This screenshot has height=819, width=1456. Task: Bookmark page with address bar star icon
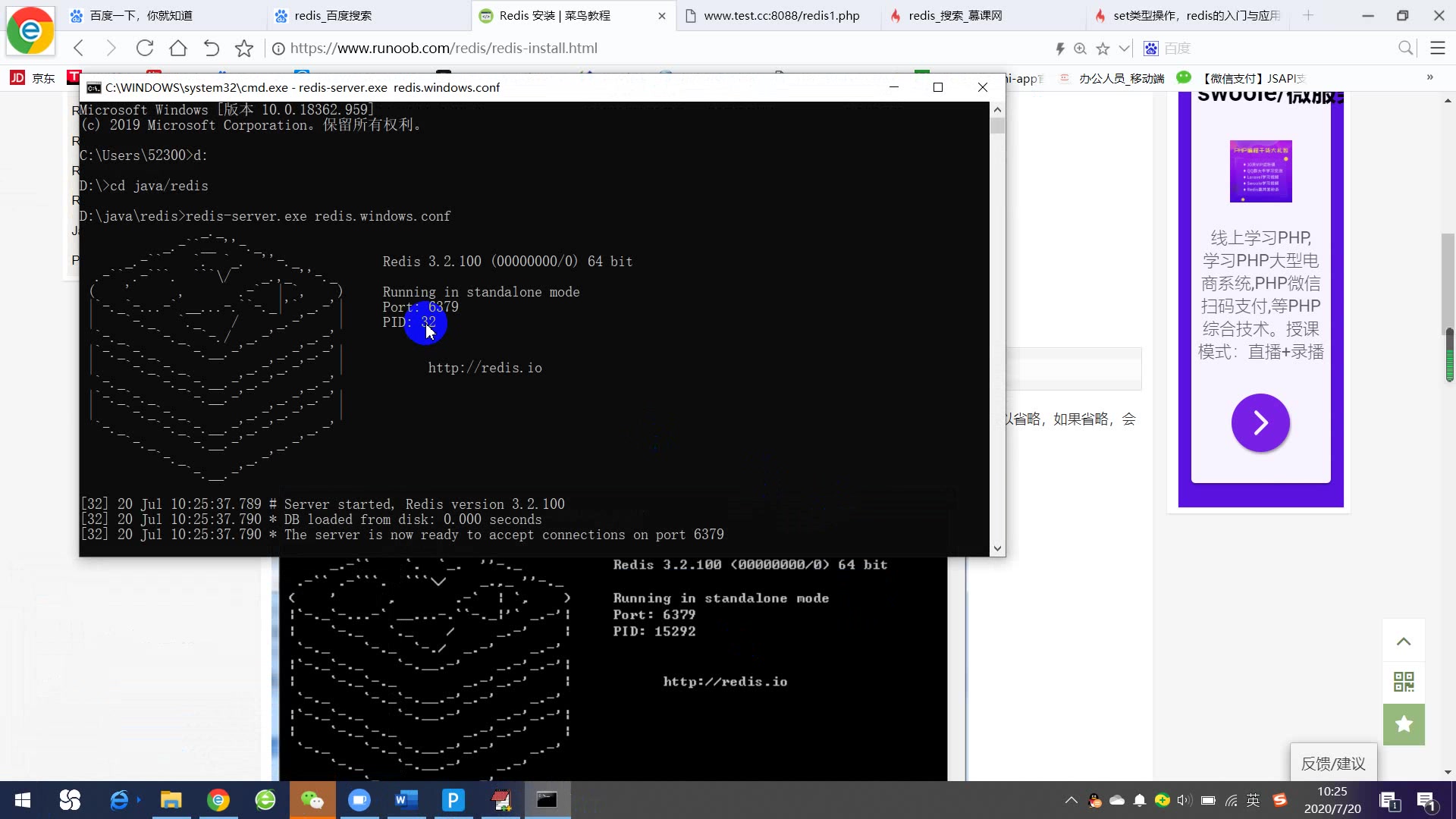pyautogui.click(x=244, y=49)
